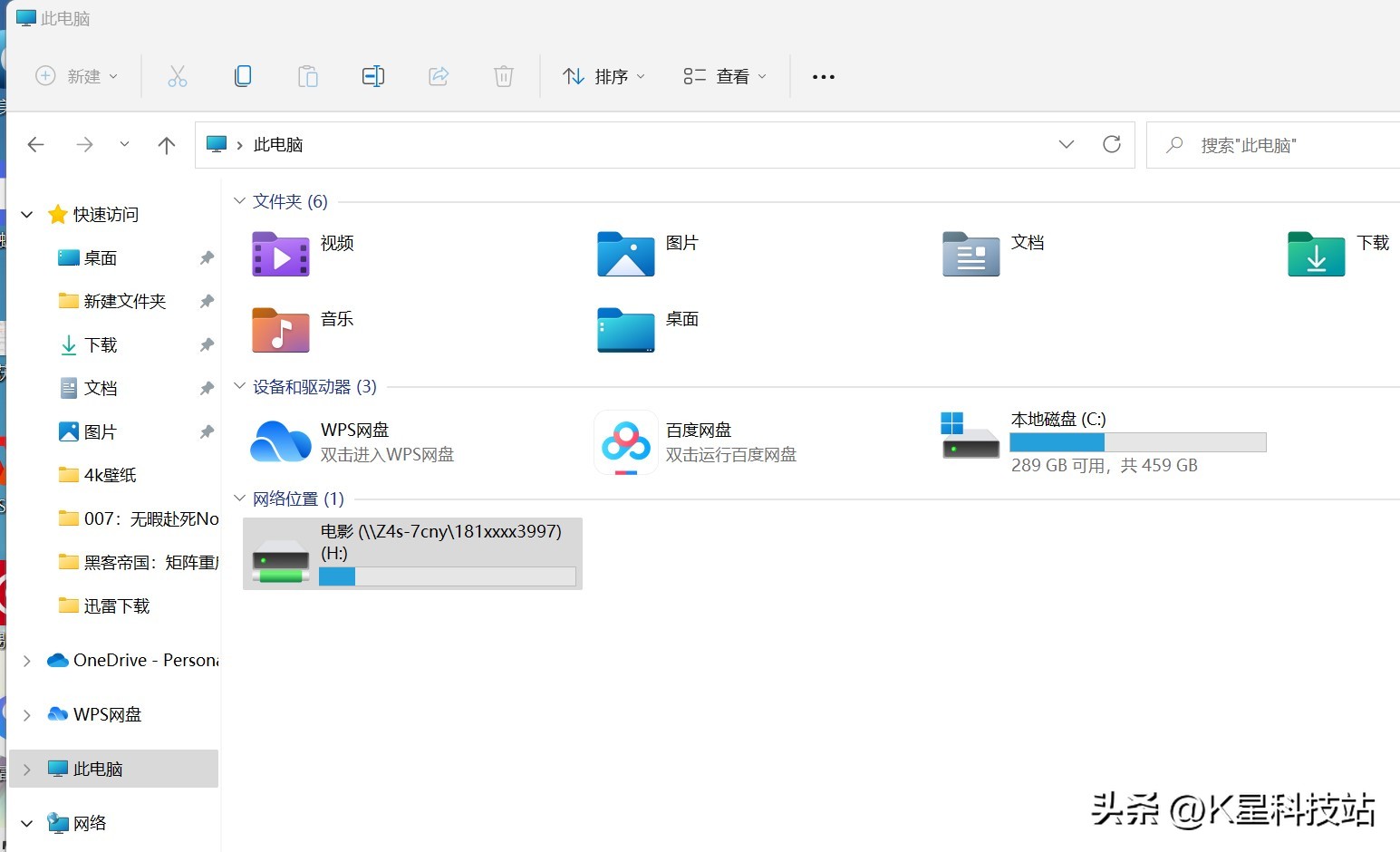This screenshot has height=852, width=1400.
Task: Click the Copy icon in the toolbar
Action: [243, 75]
